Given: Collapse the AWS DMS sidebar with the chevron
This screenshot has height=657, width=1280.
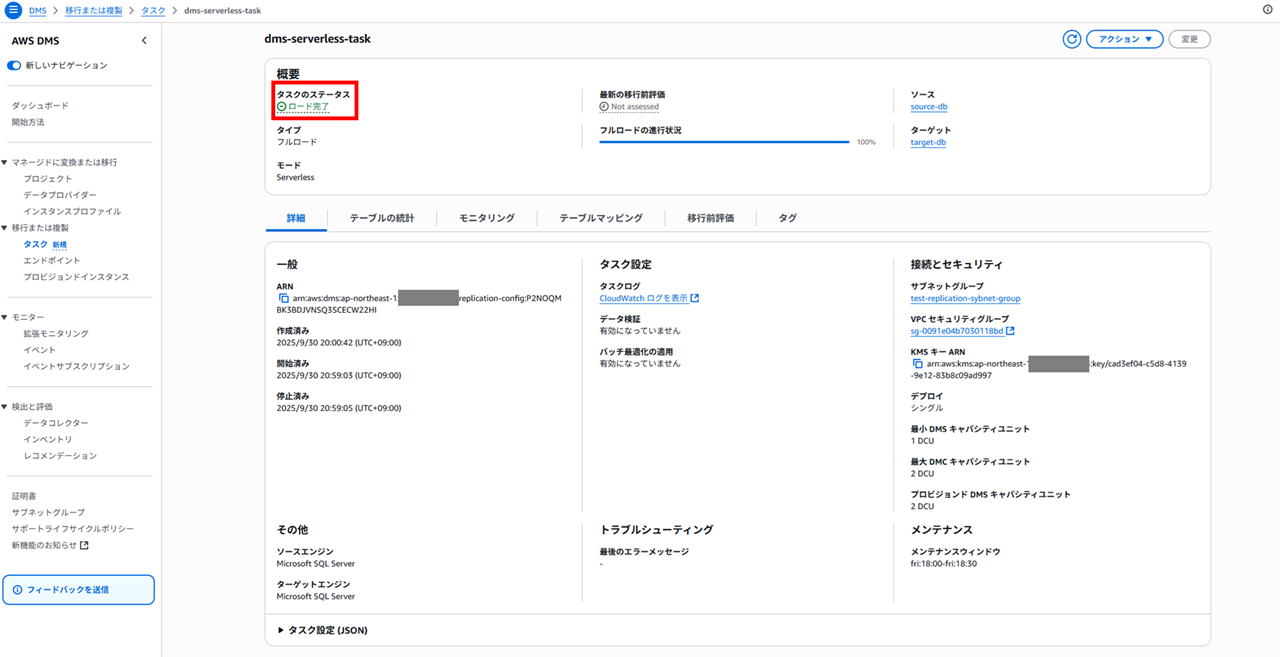Looking at the screenshot, I should (144, 41).
